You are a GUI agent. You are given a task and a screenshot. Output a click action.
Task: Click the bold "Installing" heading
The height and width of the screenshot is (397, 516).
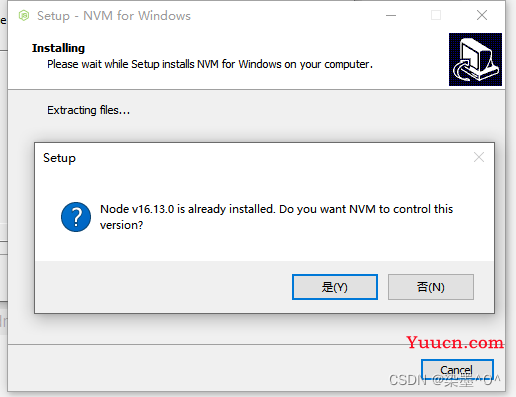[x=58, y=48]
